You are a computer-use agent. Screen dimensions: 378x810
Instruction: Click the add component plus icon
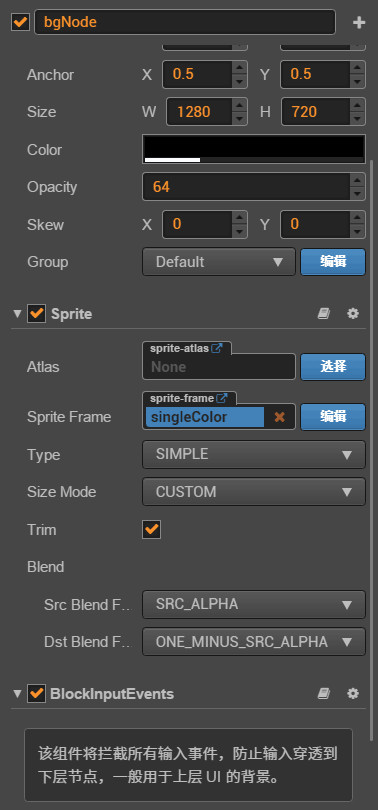359,23
